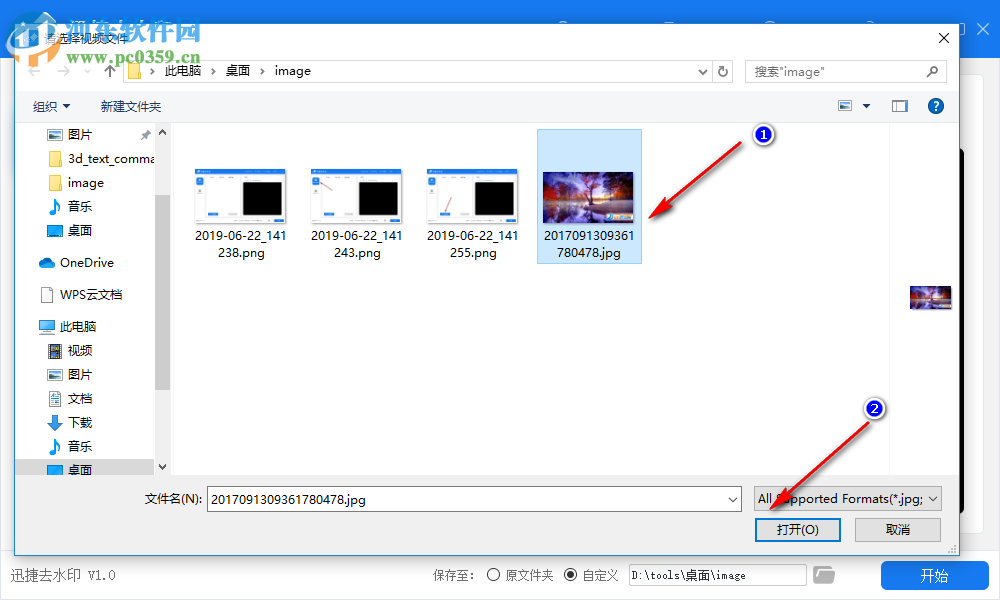Select file 2019-06-22_141238.png

pyautogui.click(x=240, y=214)
